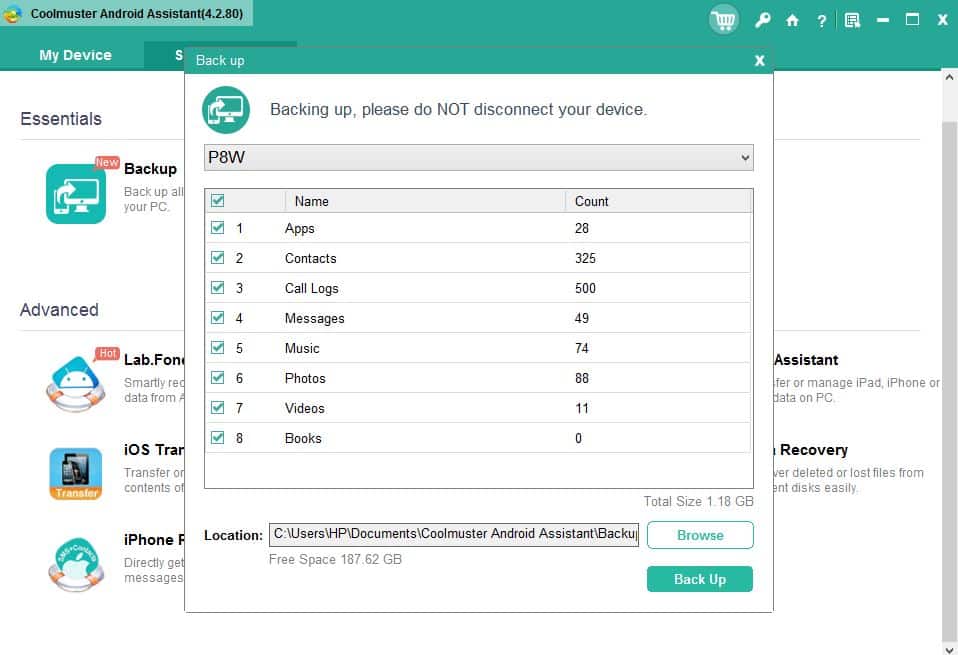This screenshot has width=958, height=655.
Task: Open help question mark icon
Action: click(821, 20)
